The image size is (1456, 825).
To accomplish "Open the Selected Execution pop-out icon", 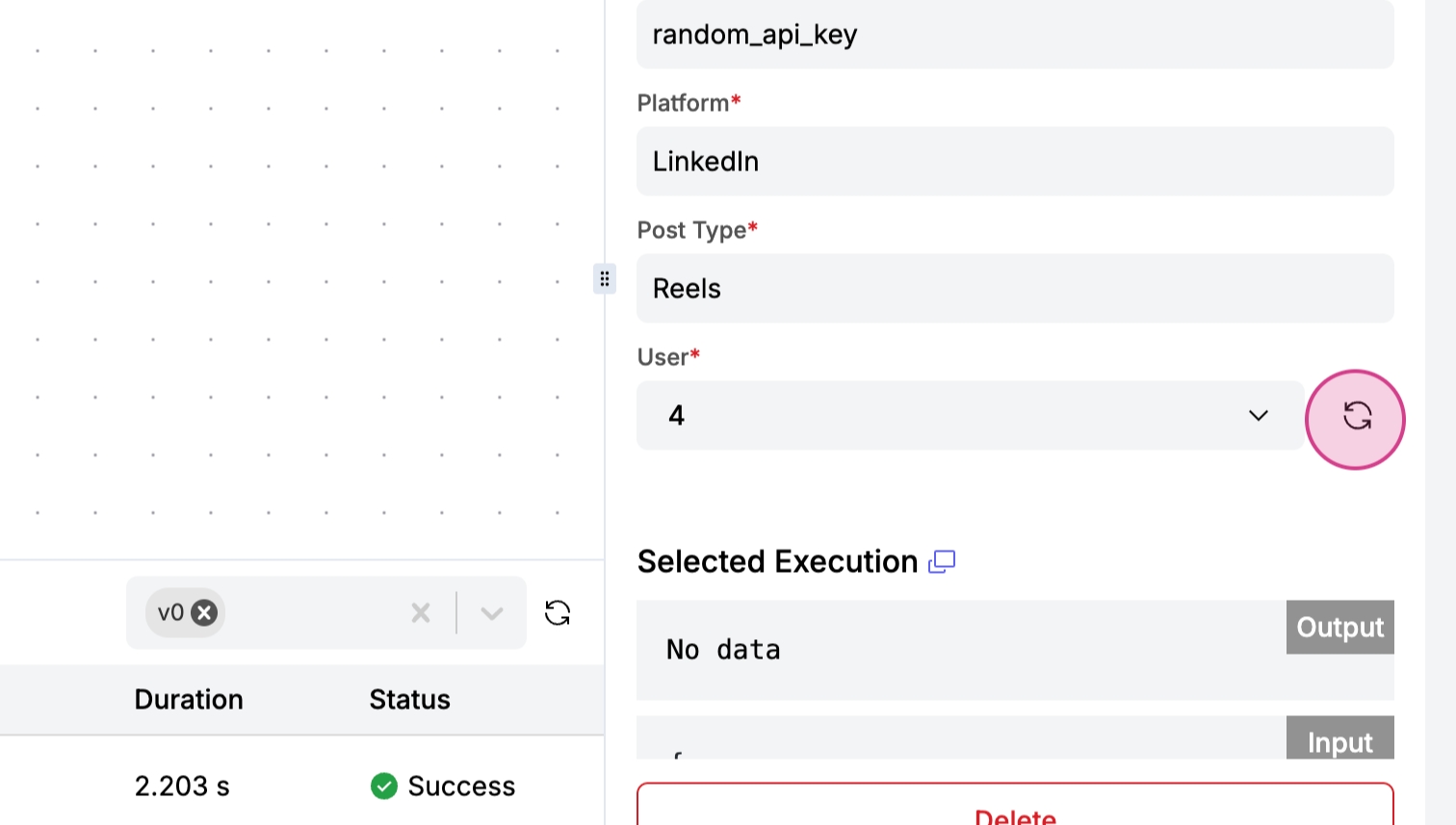I will (942, 562).
